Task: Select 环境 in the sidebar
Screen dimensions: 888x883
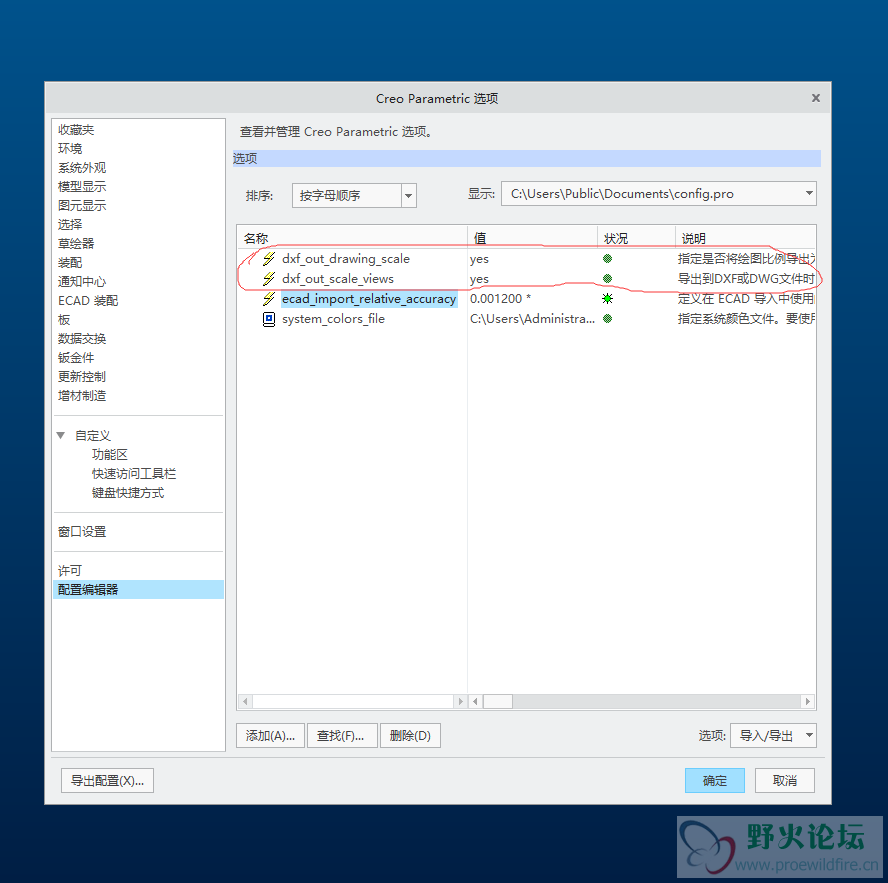Action: tap(70, 148)
